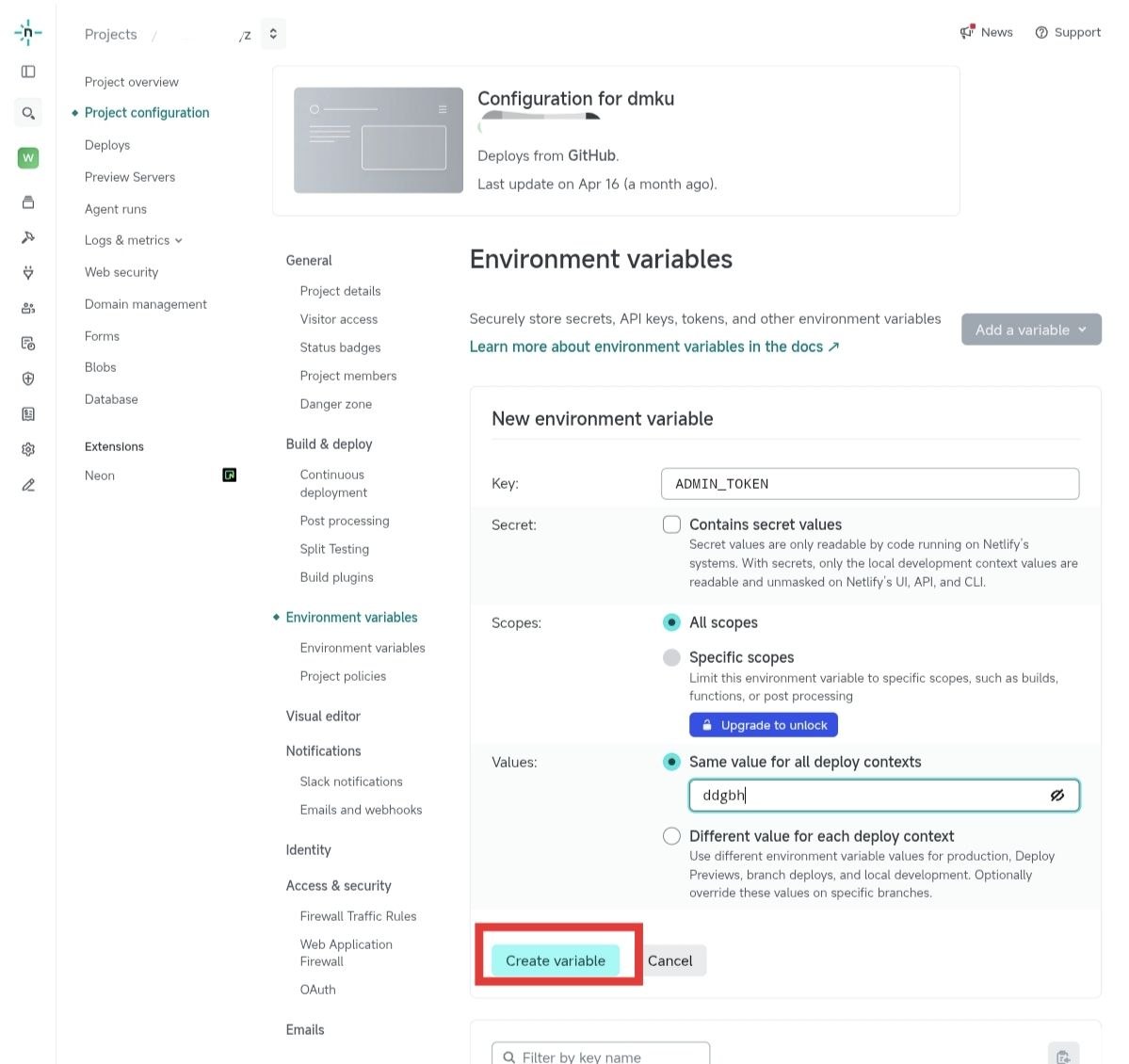Click Upgrade to unlock button
The height and width of the screenshot is (1064, 1129).
pyautogui.click(x=764, y=725)
